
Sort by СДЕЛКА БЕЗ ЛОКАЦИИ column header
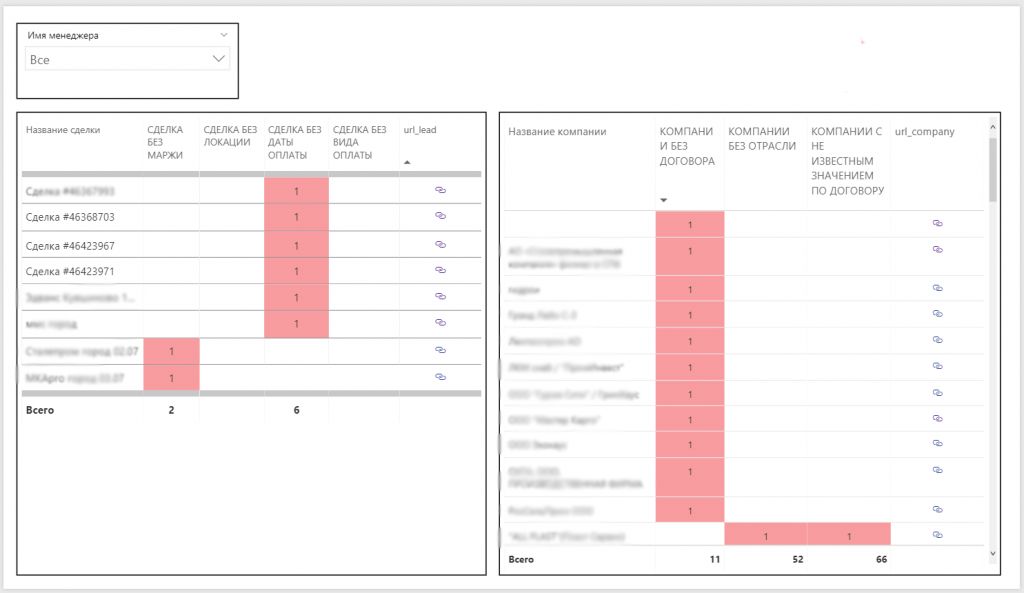pyautogui.click(x=230, y=136)
